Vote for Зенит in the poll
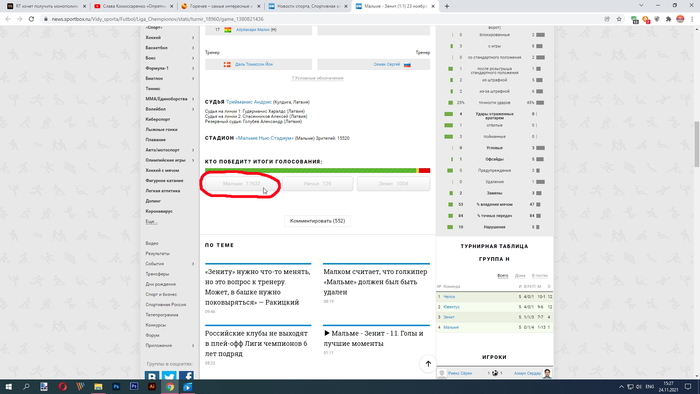 tap(393, 183)
